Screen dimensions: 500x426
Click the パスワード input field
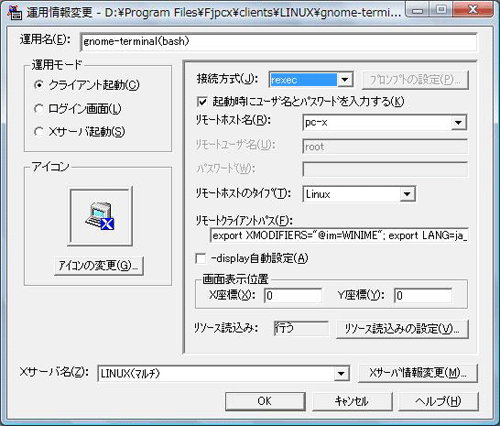click(385, 169)
